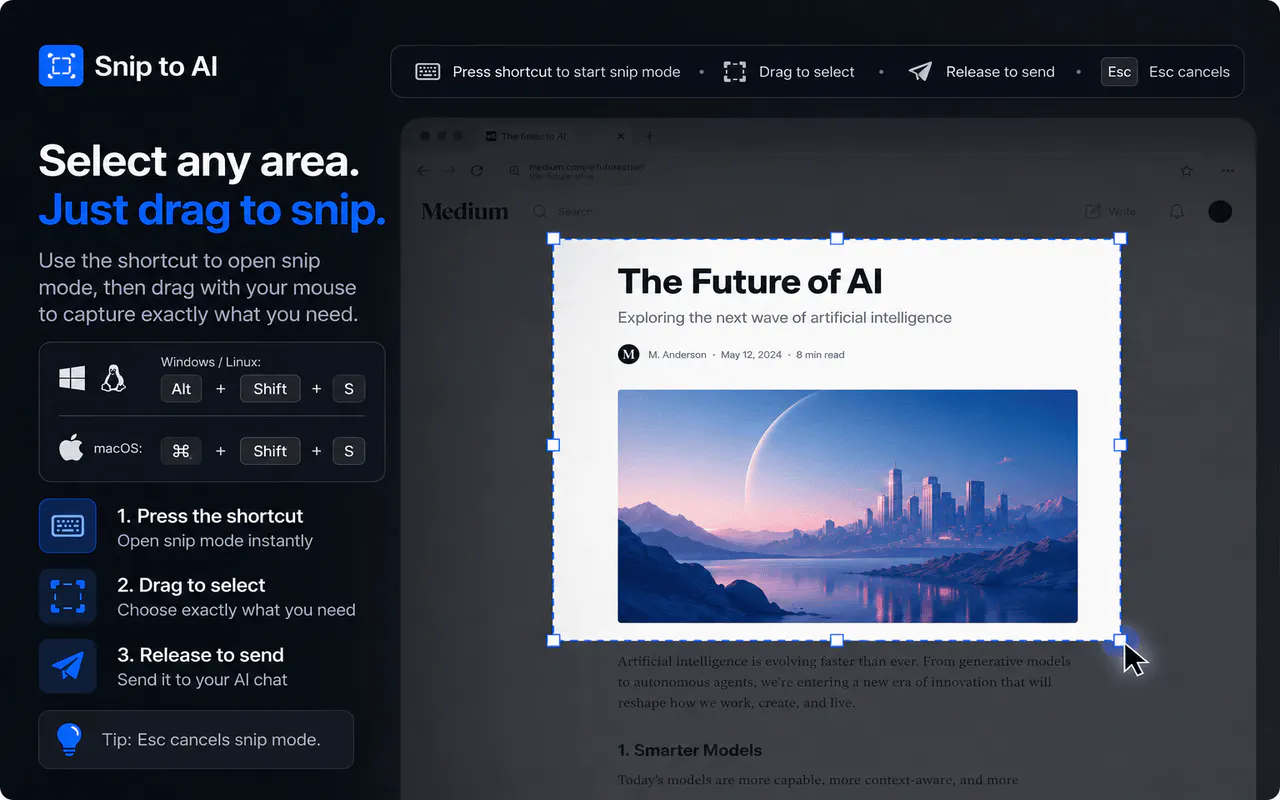Click the bottom-middle selection handle
The width and height of the screenshot is (1280, 800).
(x=837, y=640)
